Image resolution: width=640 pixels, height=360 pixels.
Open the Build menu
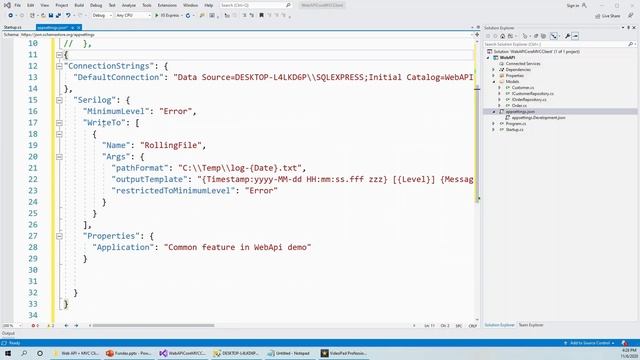(x=79, y=5)
